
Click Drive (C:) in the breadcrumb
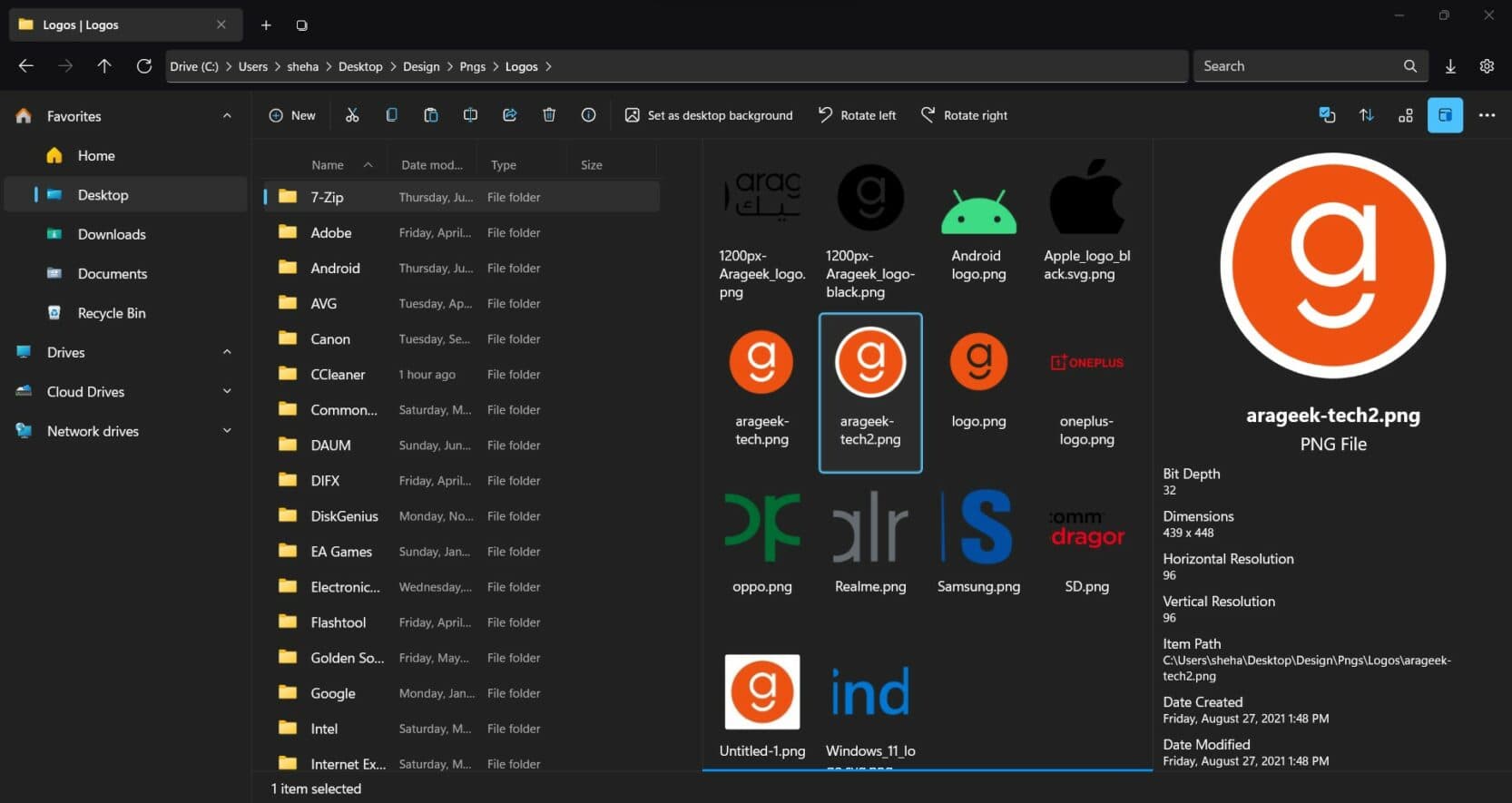point(194,66)
